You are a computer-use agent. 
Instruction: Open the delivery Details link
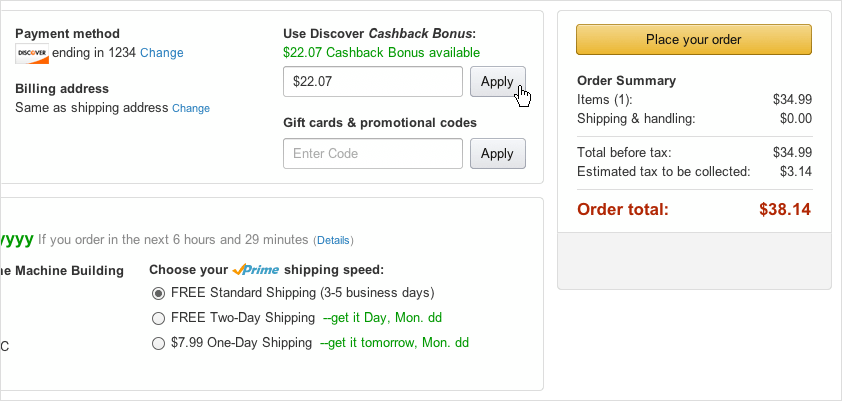[x=333, y=240]
